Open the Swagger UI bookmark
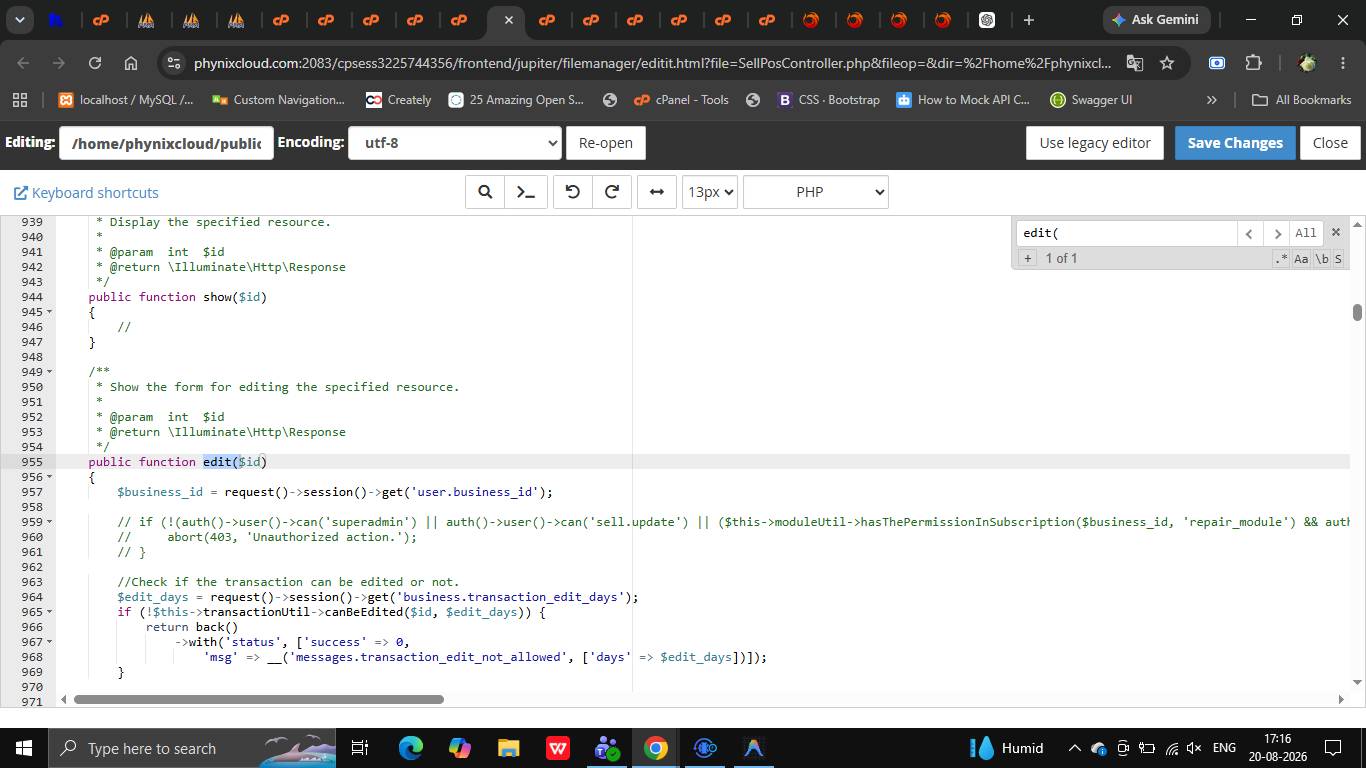 [1091, 100]
